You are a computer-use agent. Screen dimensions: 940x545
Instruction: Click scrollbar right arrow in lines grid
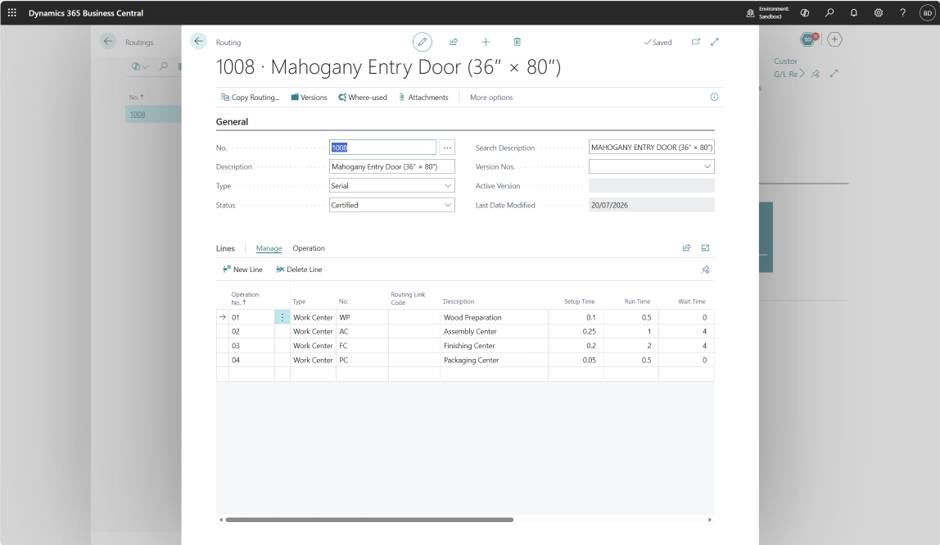(x=710, y=520)
